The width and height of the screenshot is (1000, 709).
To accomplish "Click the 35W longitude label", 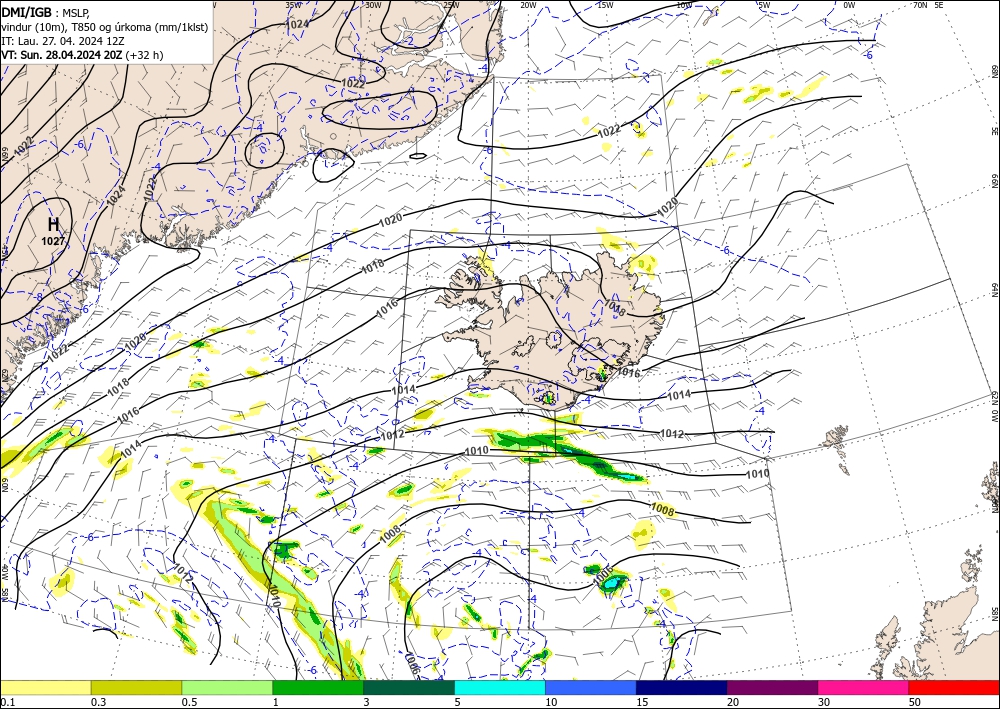I will (293, 5).
